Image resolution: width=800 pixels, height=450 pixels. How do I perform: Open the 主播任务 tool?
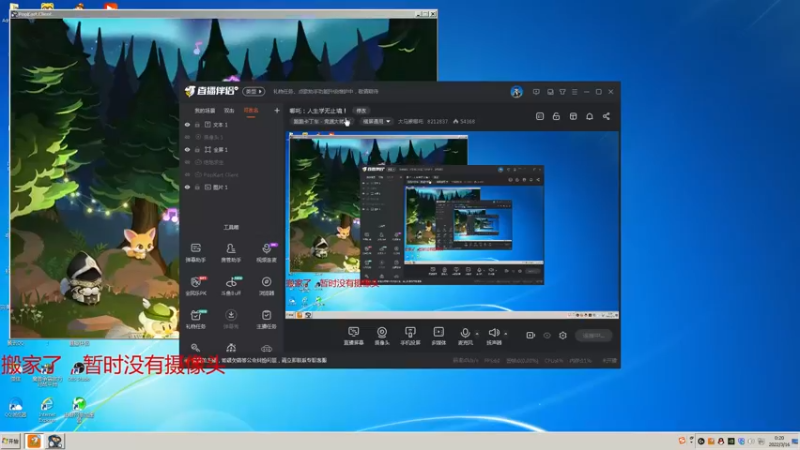point(266,319)
